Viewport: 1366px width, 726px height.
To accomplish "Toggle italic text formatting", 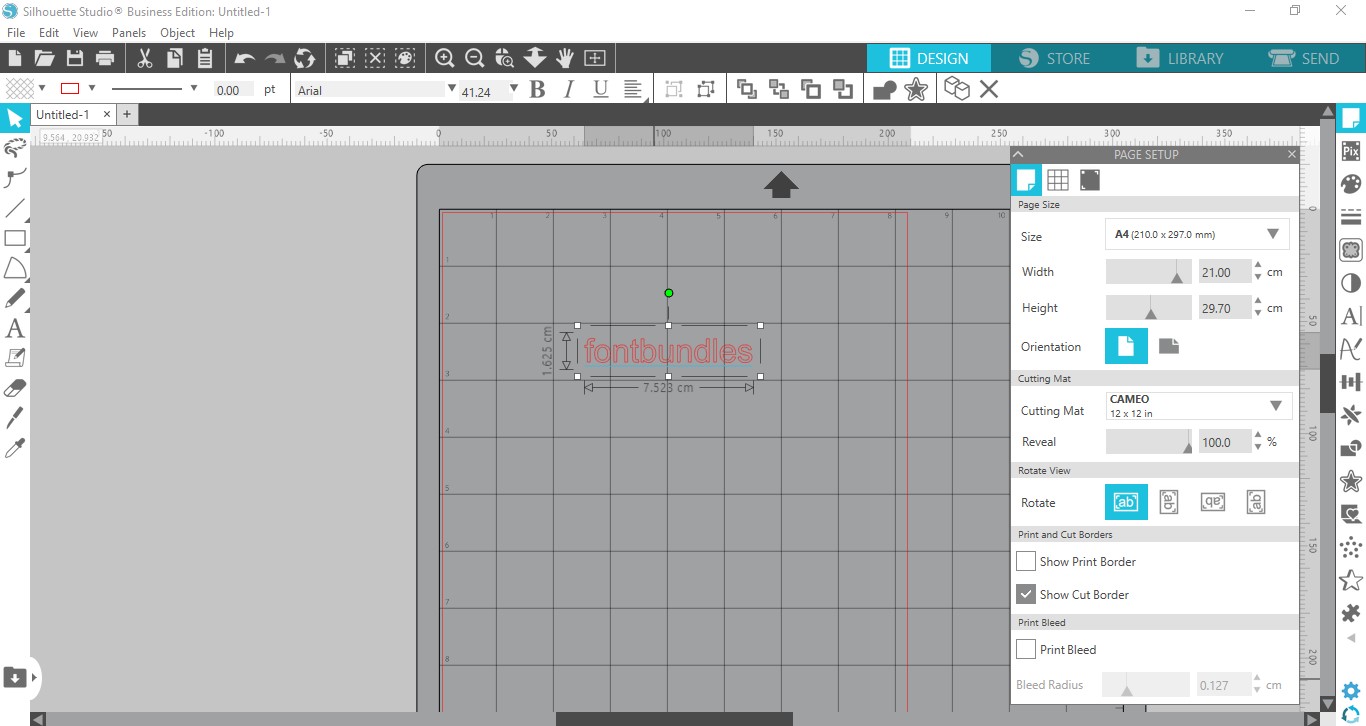I will tap(569, 90).
